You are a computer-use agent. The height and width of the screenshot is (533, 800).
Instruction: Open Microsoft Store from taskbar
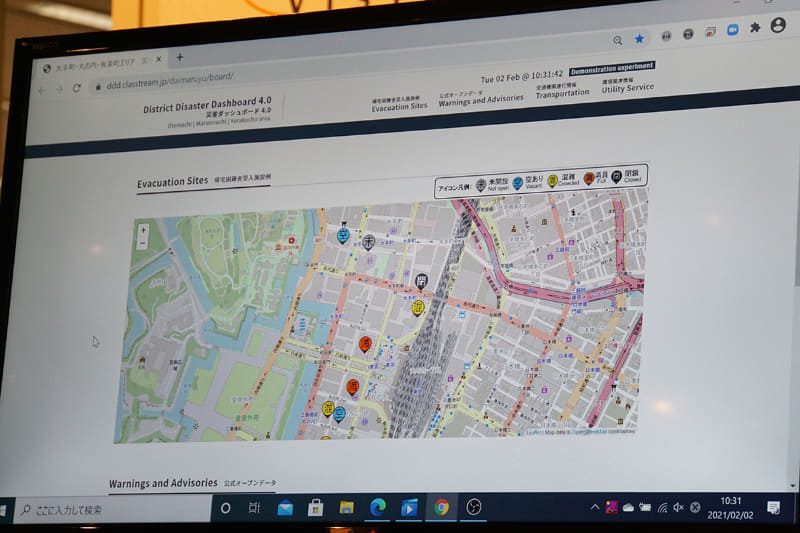click(315, 508)
